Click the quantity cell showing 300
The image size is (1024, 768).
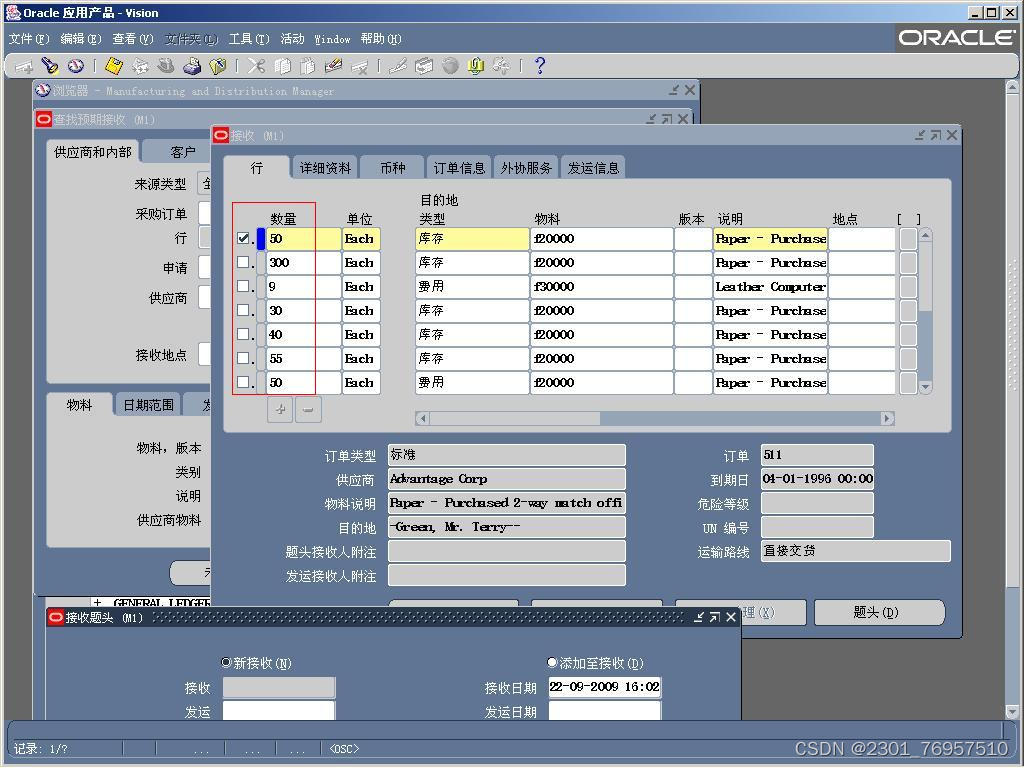pos(304,263)
